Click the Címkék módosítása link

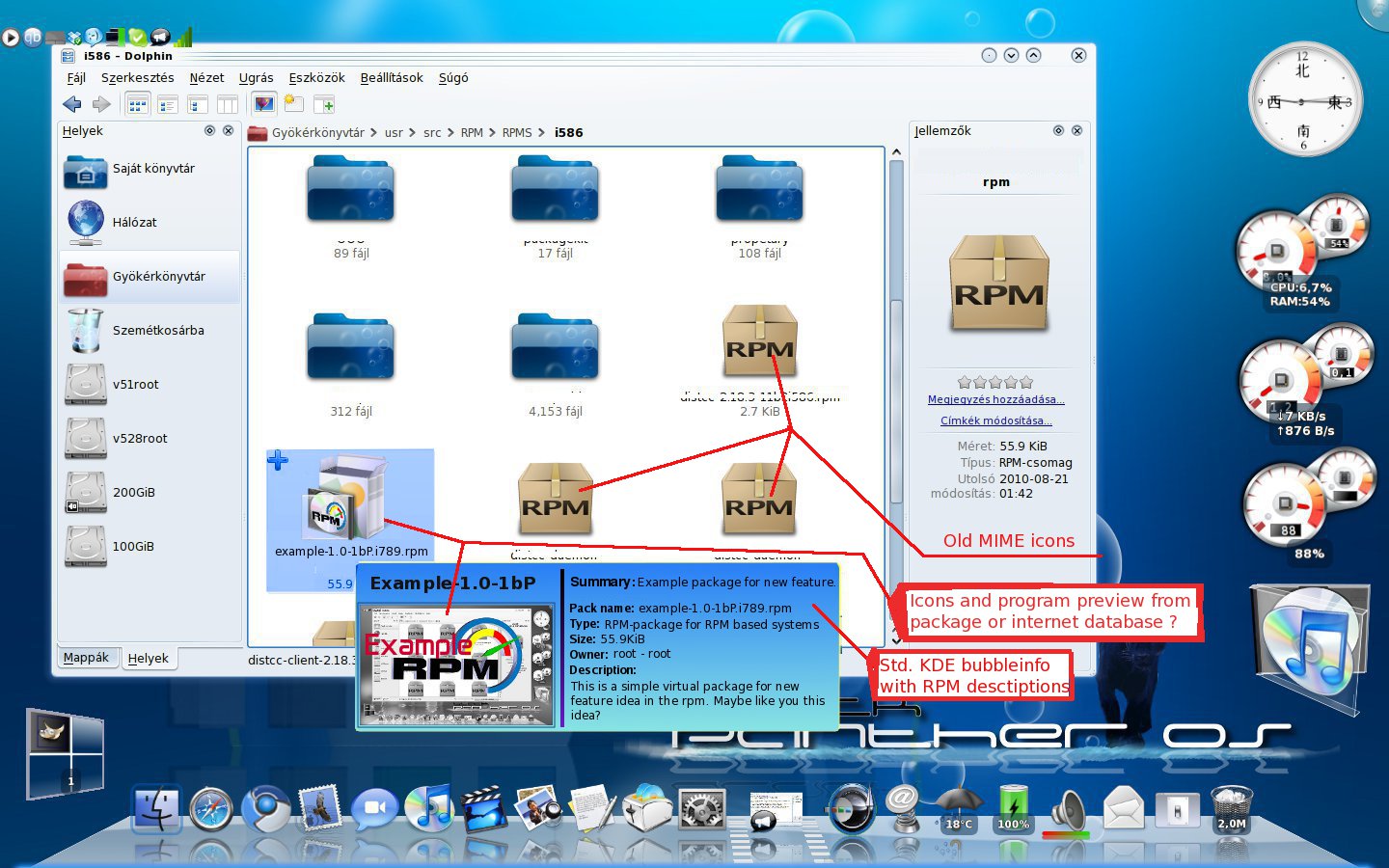coord(995,420)
